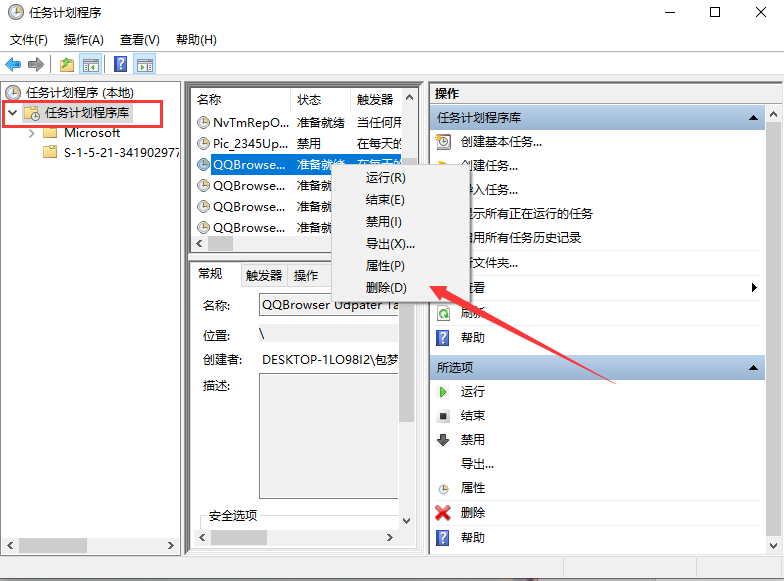The width and height of the screenshot is (784, 581).
Task: Click the Create Basic Task icon
Action: (443, 142)
